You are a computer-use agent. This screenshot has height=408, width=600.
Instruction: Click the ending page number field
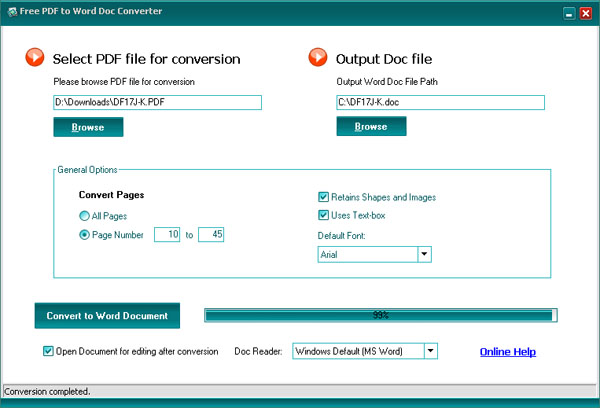[211, 234]
